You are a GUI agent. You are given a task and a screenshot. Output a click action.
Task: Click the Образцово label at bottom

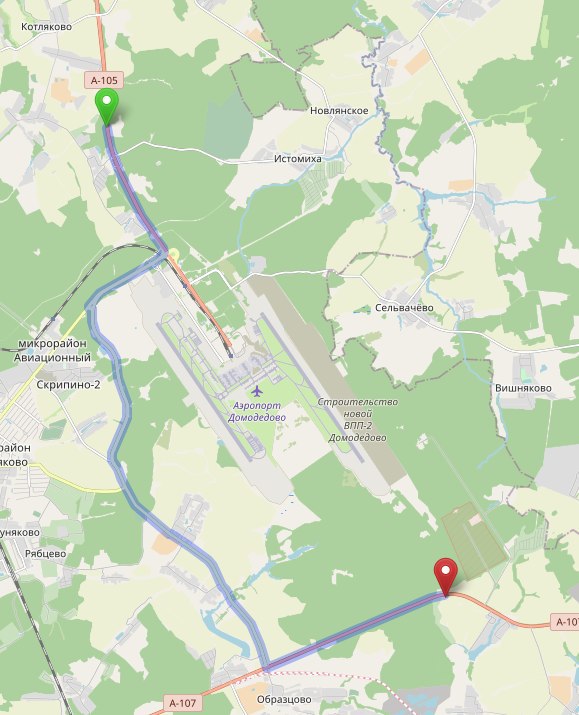(x=284, y=699)
